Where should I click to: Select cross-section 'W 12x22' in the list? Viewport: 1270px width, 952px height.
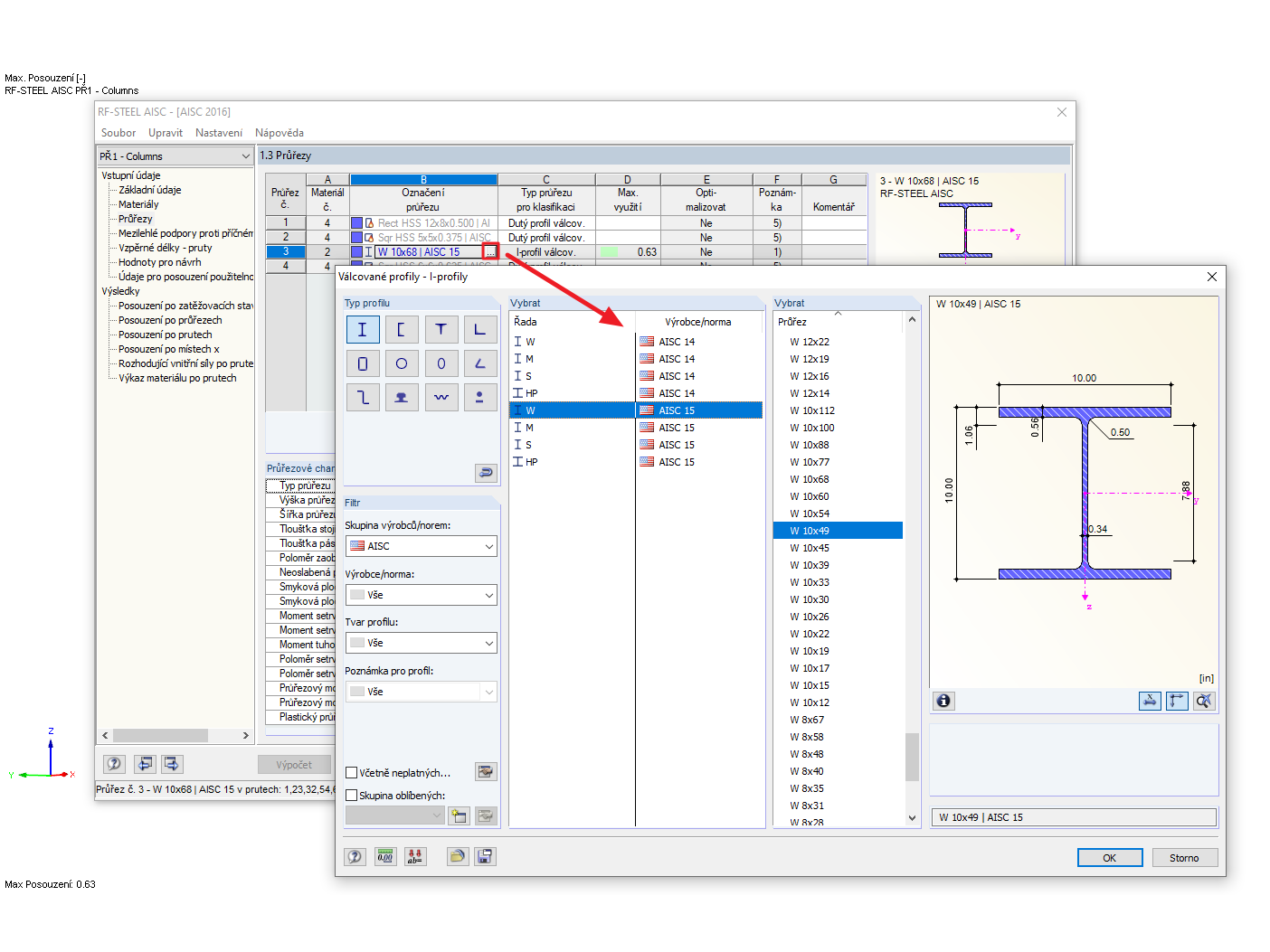[x=839, y=342]
